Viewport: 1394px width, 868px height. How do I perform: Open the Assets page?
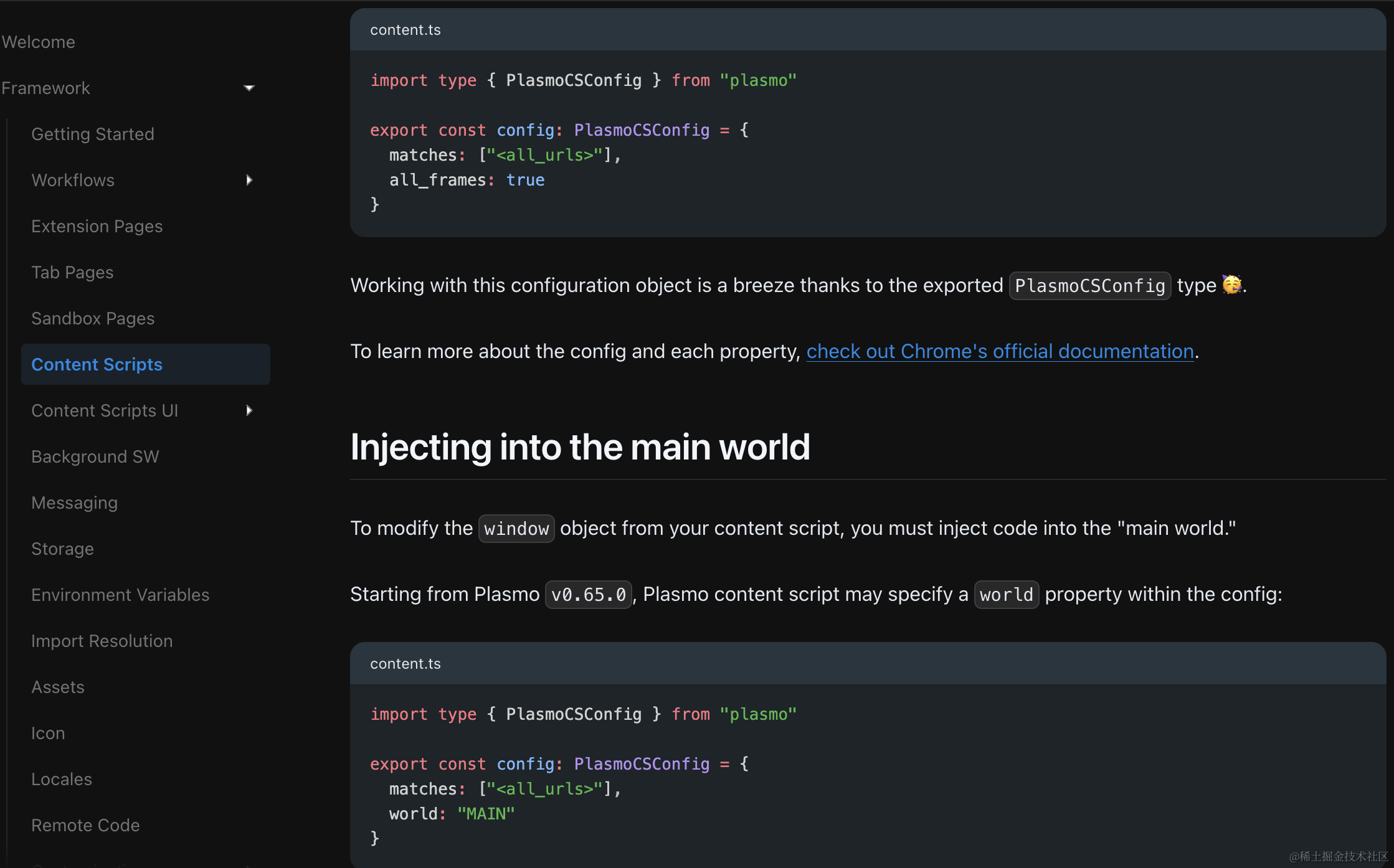[58, 687]
